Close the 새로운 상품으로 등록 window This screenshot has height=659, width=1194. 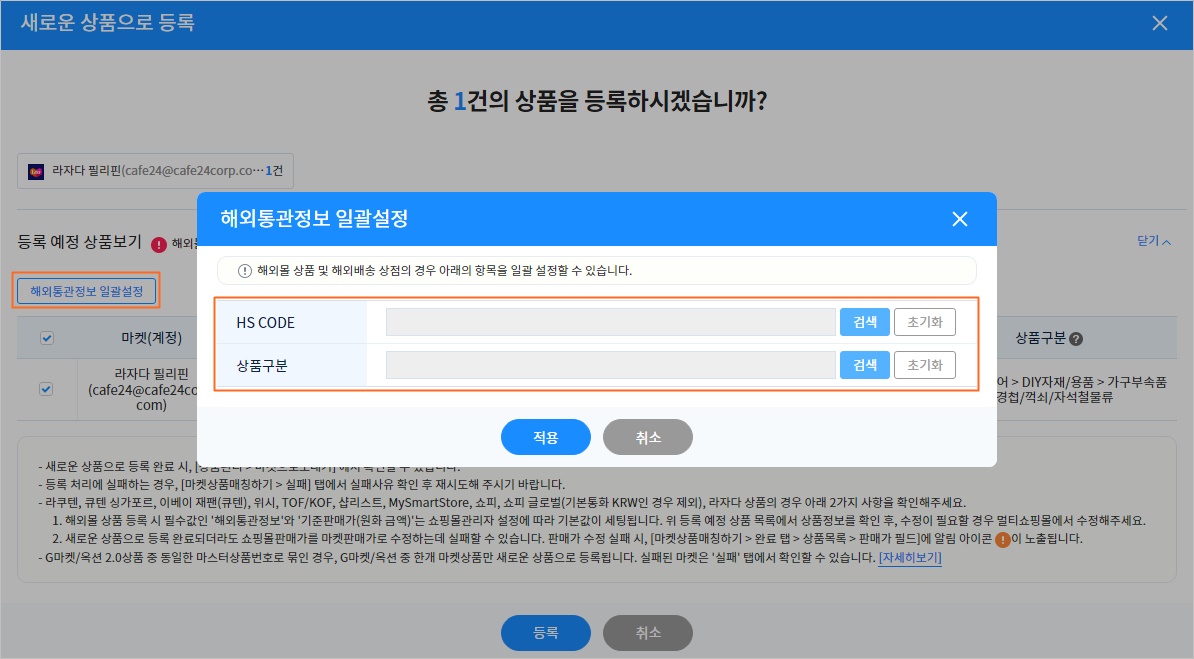(x=1160, y=24)
